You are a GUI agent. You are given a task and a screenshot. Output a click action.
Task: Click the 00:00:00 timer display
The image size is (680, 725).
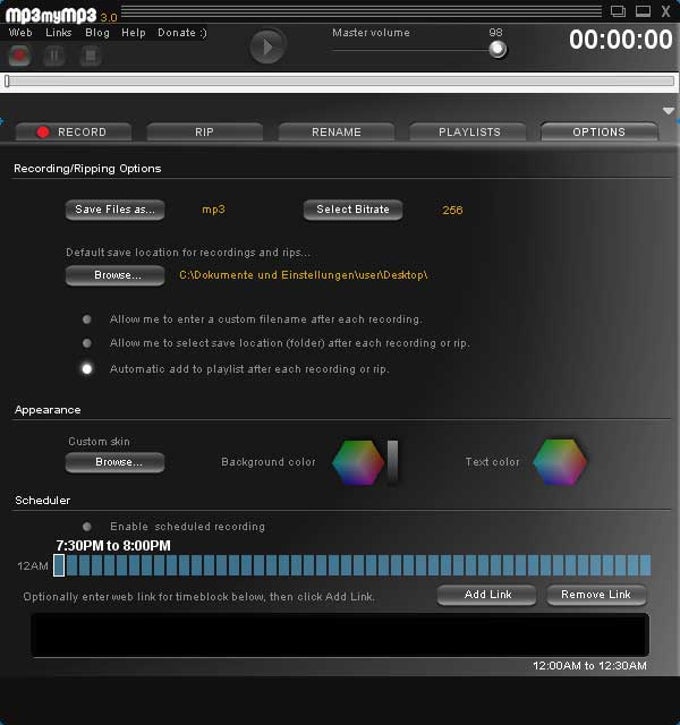click(620, 40)
